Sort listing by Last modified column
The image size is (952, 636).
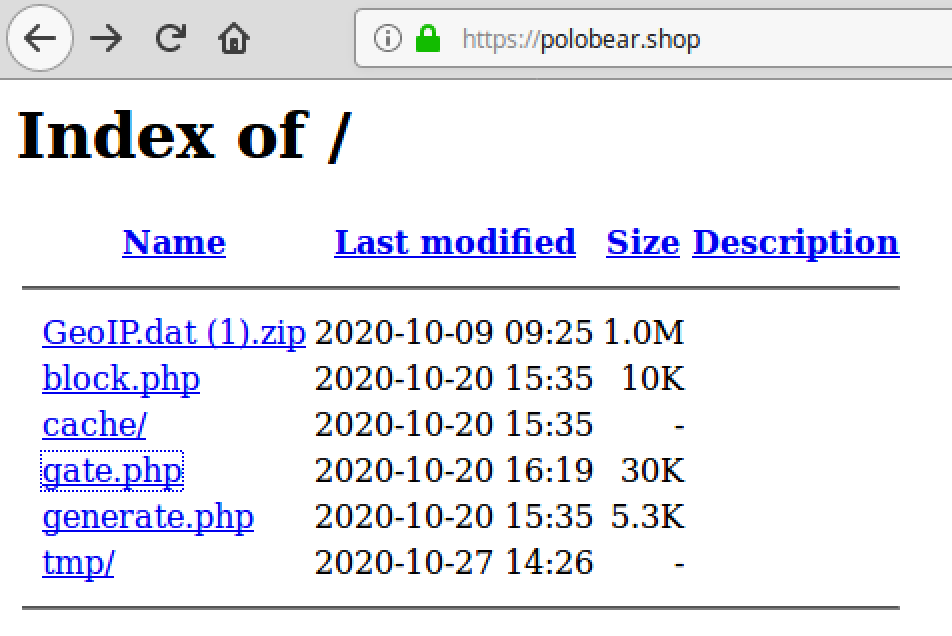click(455, 243)
